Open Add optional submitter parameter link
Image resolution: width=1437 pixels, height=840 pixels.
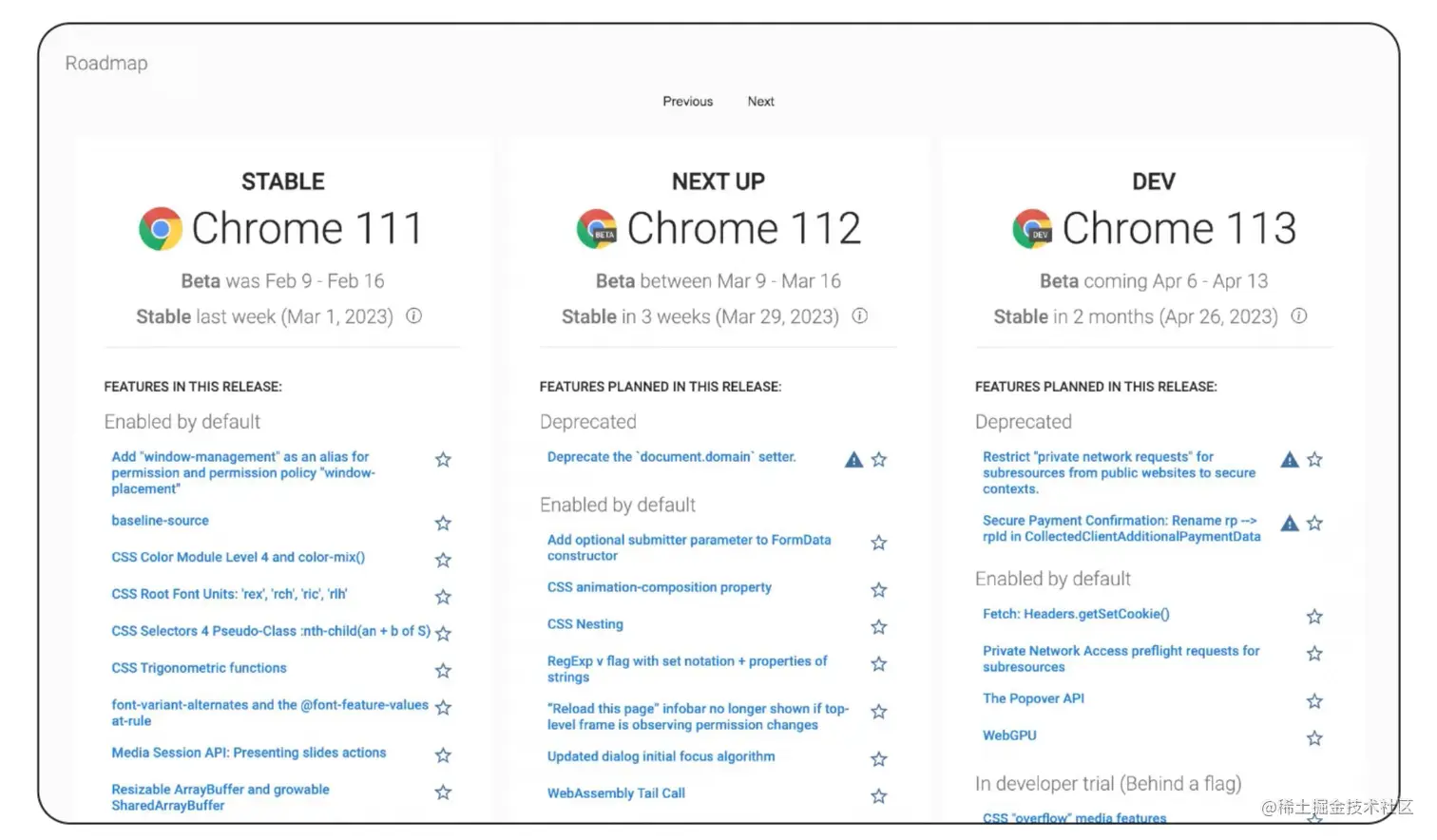689,548
